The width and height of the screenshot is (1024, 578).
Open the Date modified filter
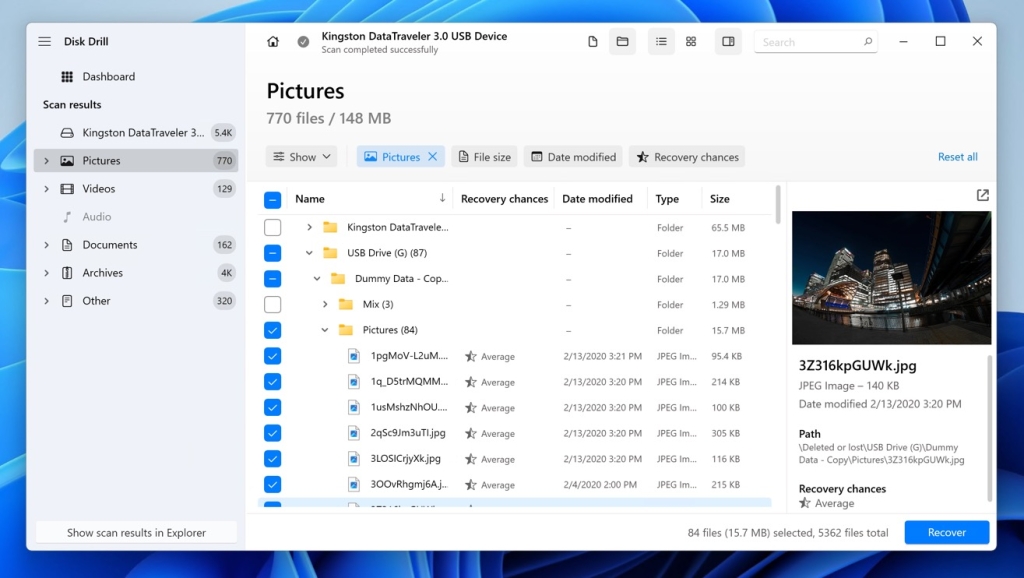pyautogui.click(x=573, y=156)
